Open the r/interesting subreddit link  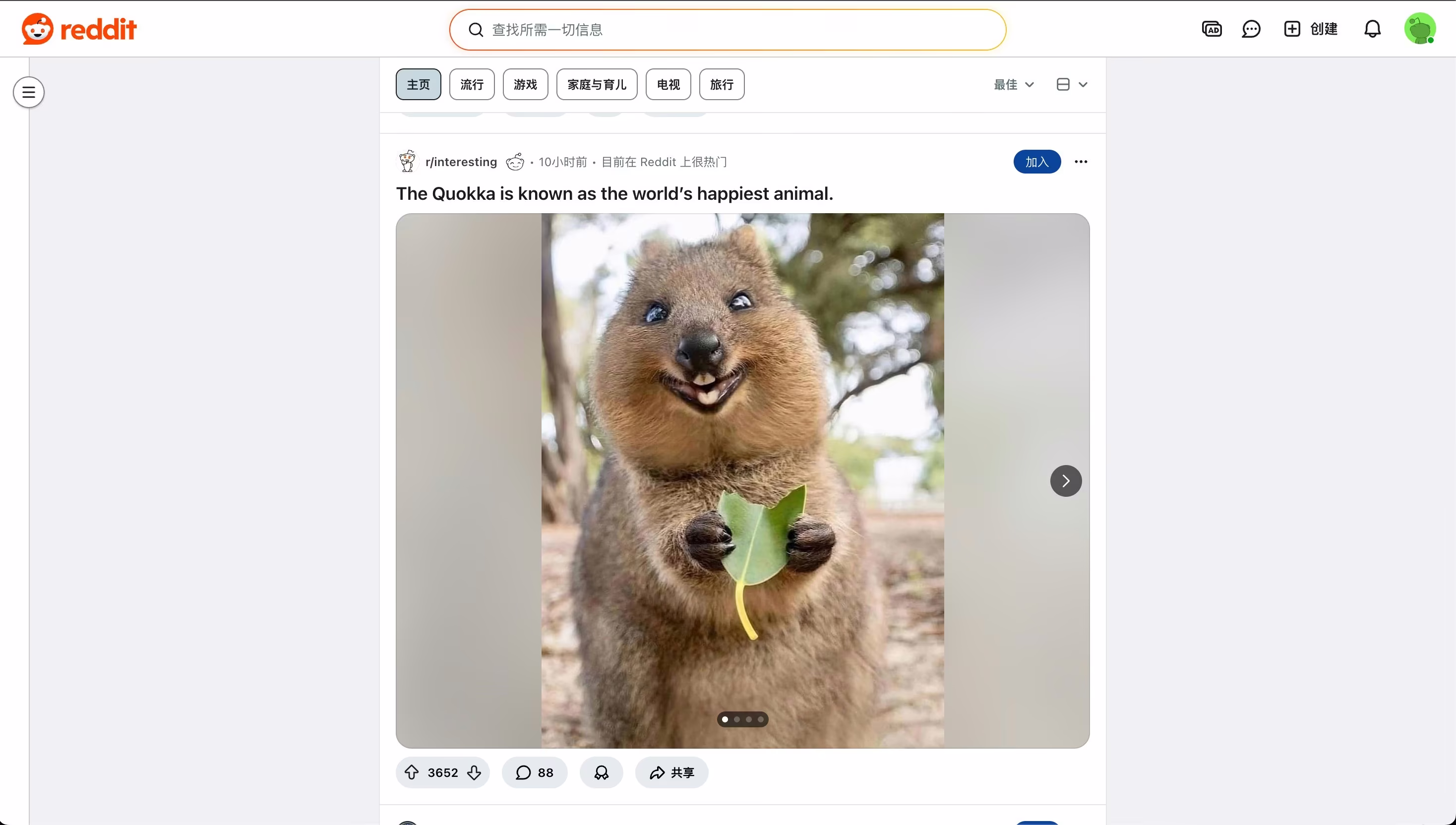point(461,162)
